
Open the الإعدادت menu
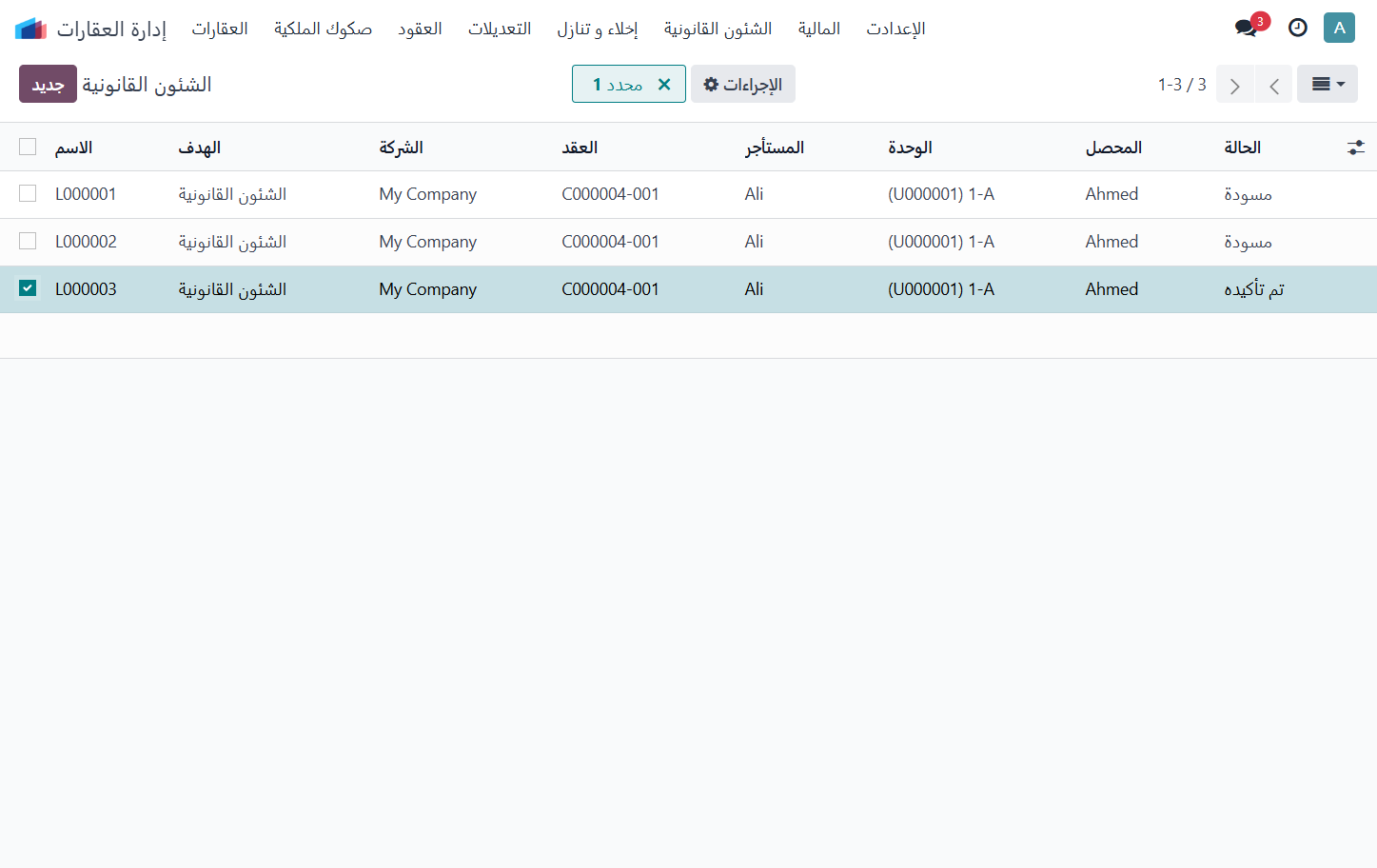(895, 29)
